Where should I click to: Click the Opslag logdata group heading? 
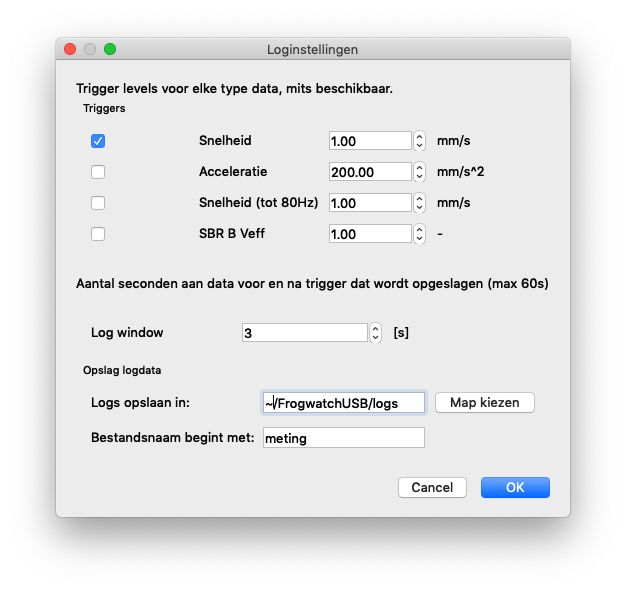coord(122,371)
